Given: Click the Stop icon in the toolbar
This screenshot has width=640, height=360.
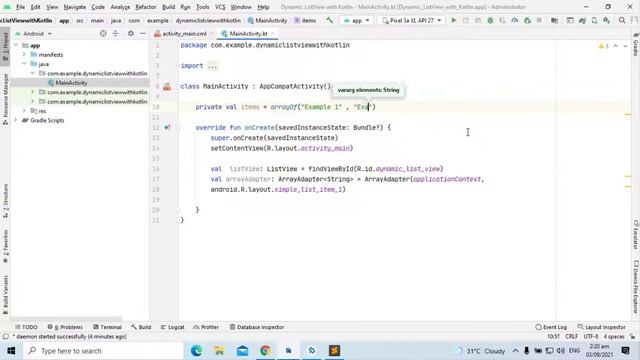Looking at the screenshot, I should tap(539, 20).
